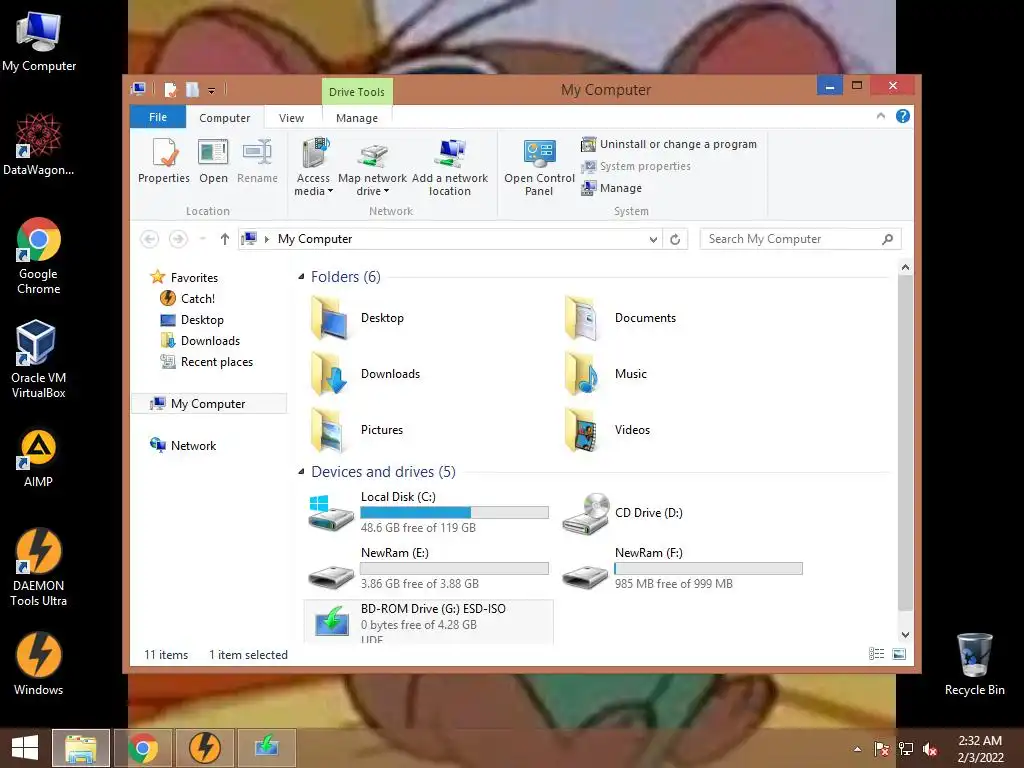The height and width of the screenshot is (768, 1024).
Task: Click the Open ribbon icon
Action: (214, 161)
